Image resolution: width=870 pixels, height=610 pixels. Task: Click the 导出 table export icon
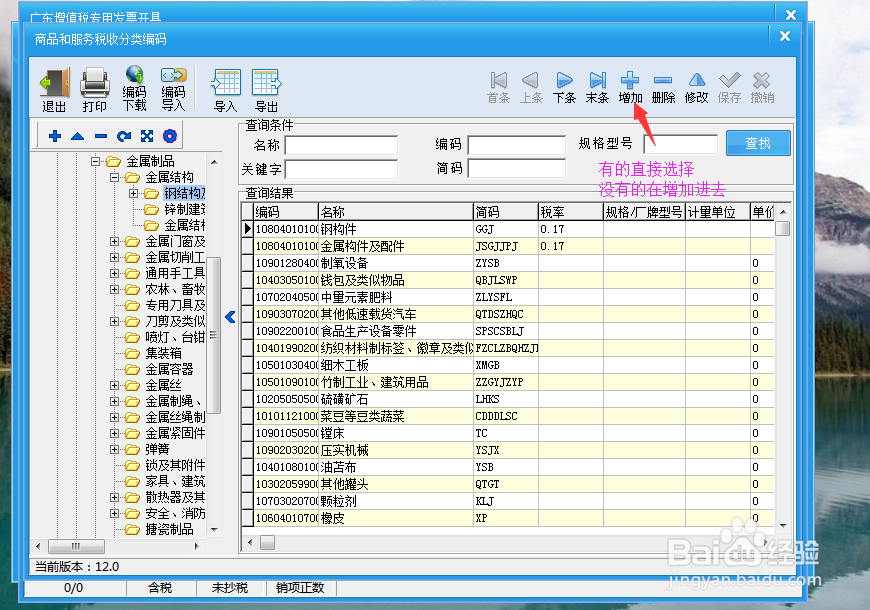(x=266, y=83)
